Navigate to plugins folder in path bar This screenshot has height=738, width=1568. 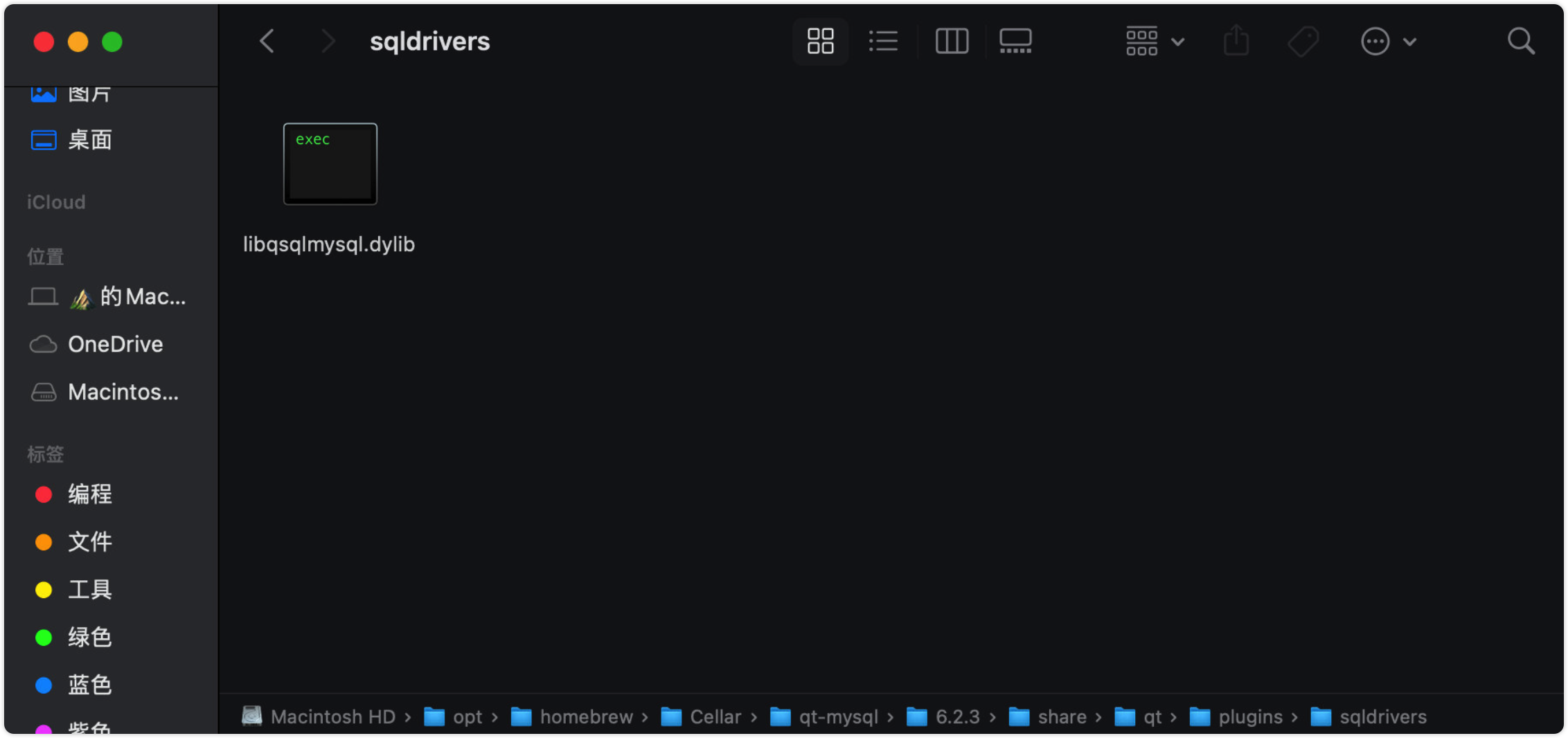(x=1249, y=717)
